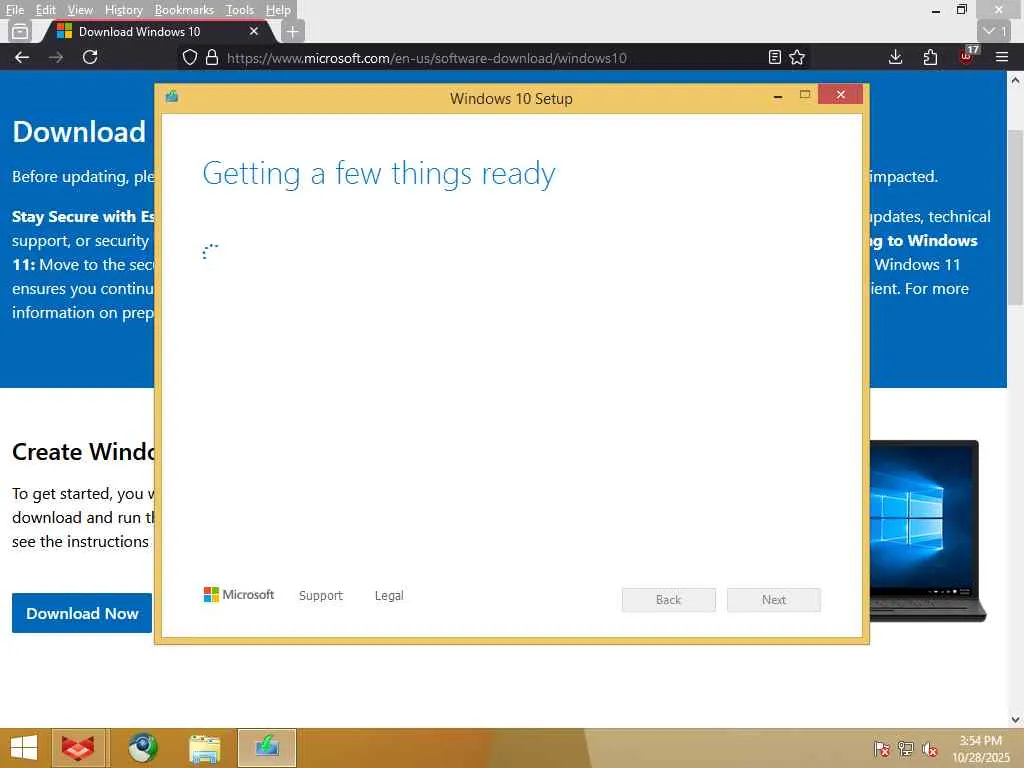Open the Bookmarks menu
Viewport: 1024px width, 768px height.
[x=184, y=10]
